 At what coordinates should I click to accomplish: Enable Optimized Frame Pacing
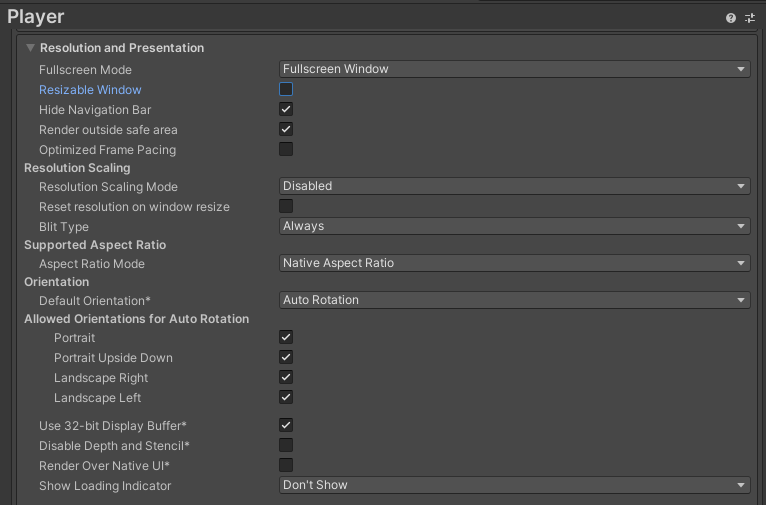click(286, 149)
